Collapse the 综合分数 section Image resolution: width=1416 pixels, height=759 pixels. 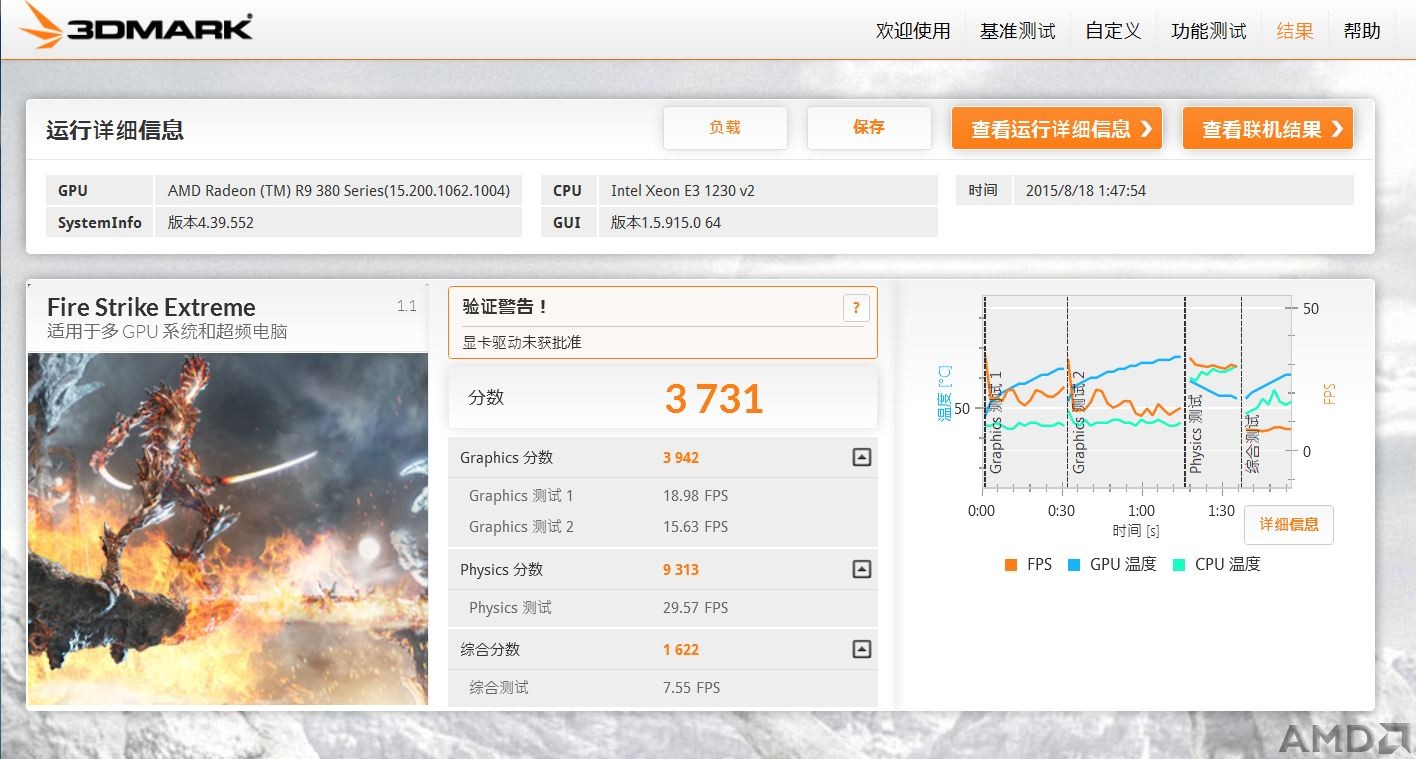pyautogui.click(x=861, y=649)
